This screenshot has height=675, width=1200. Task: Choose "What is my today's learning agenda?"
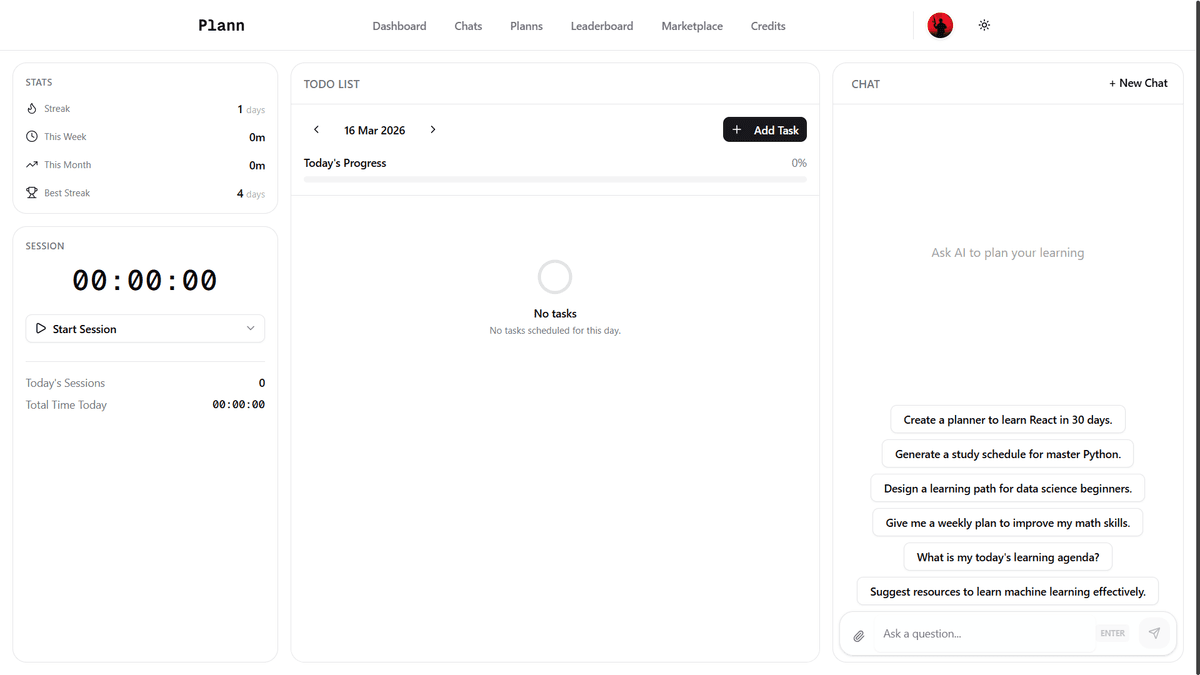tap(1008, 557)
